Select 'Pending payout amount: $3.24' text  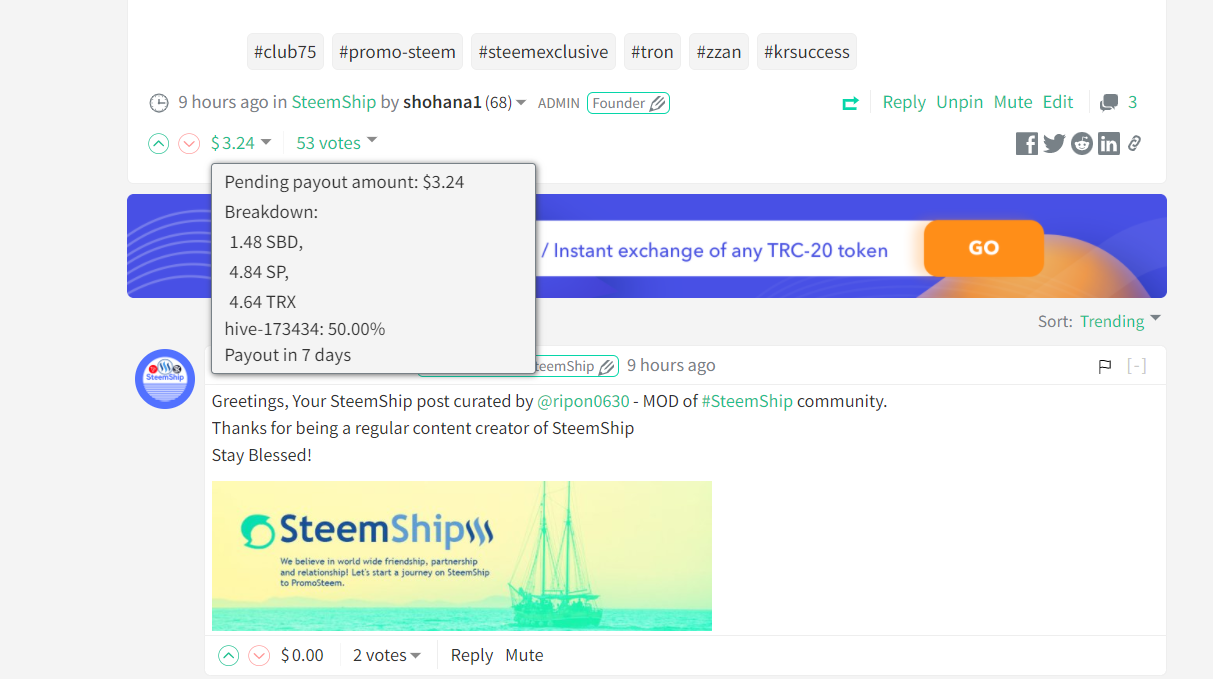[344, 182]
